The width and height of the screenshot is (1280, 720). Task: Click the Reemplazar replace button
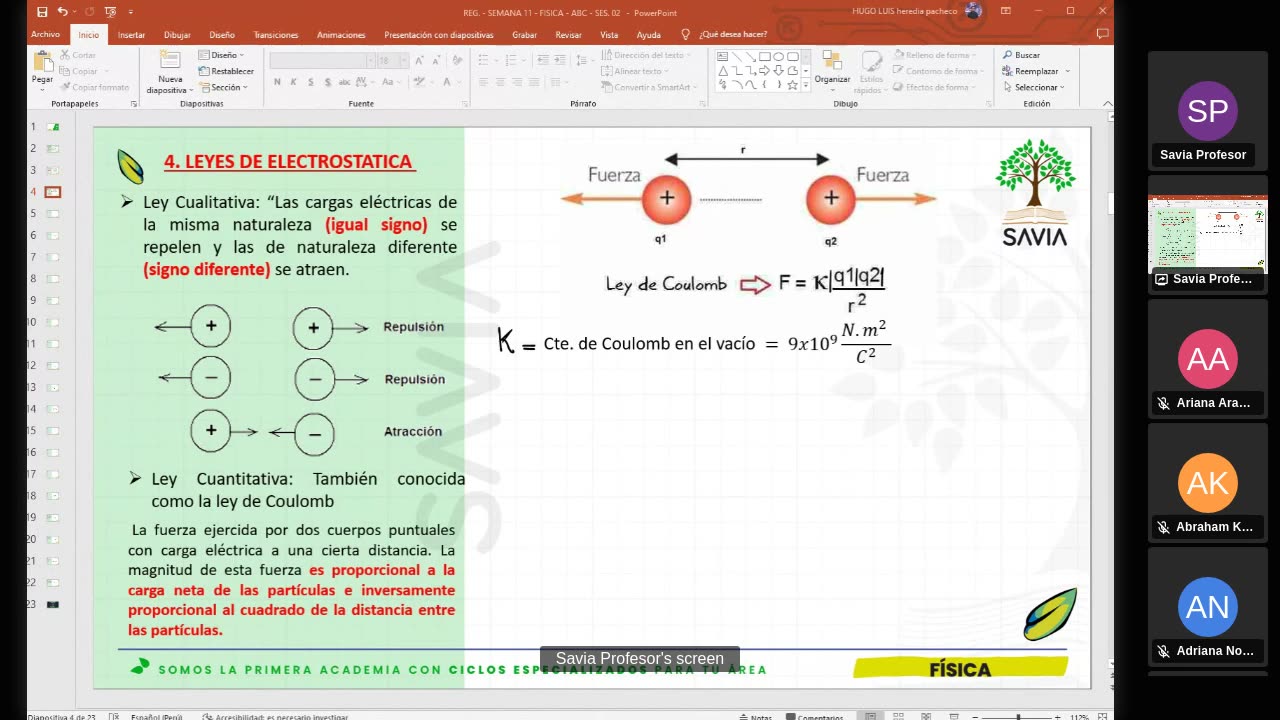pos(1030,71)
